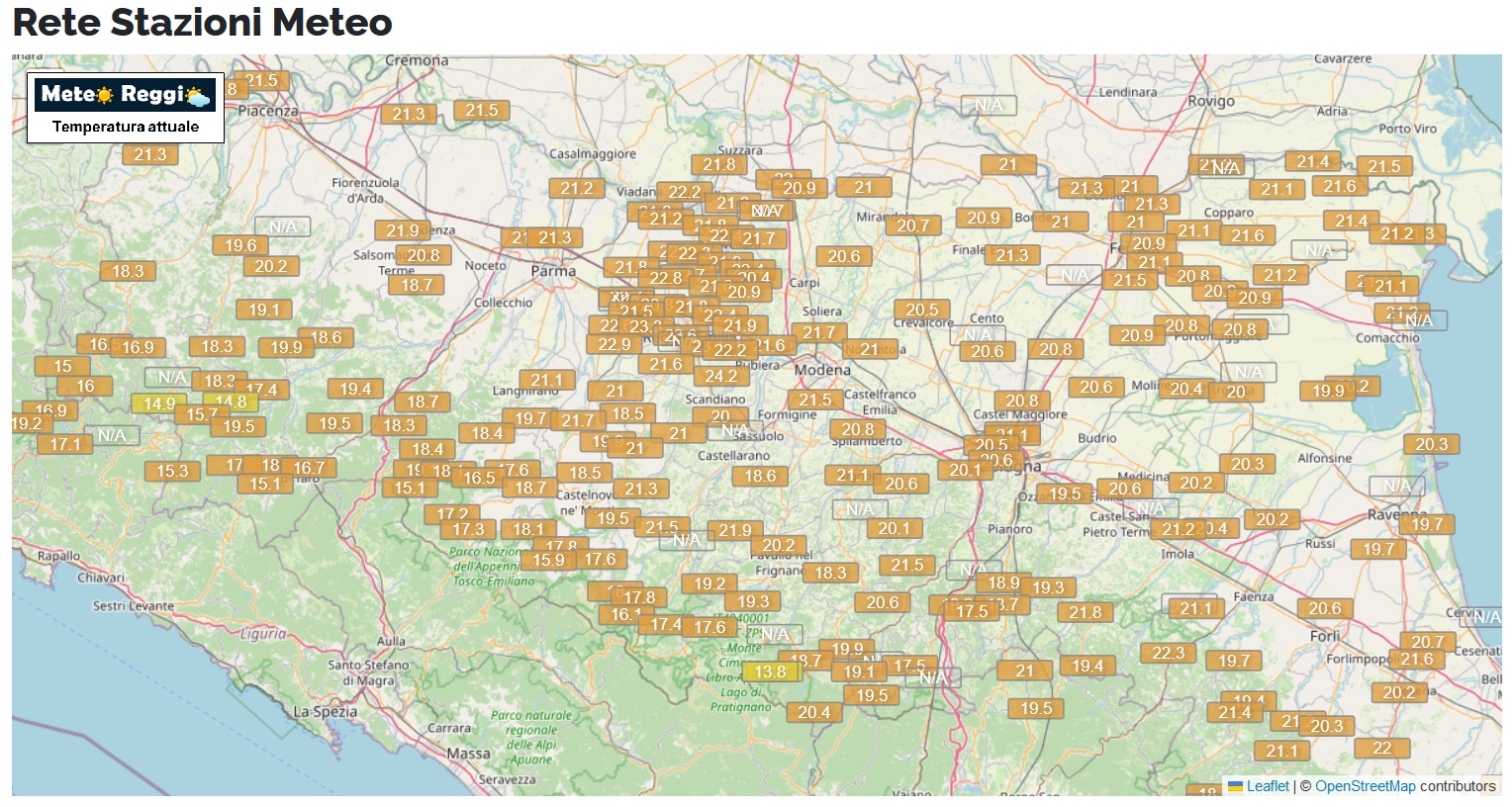Image resolution: width=1512 pixels, height=807 pixels.
Task: Select the 22.8 station marker
Action: 666,278
